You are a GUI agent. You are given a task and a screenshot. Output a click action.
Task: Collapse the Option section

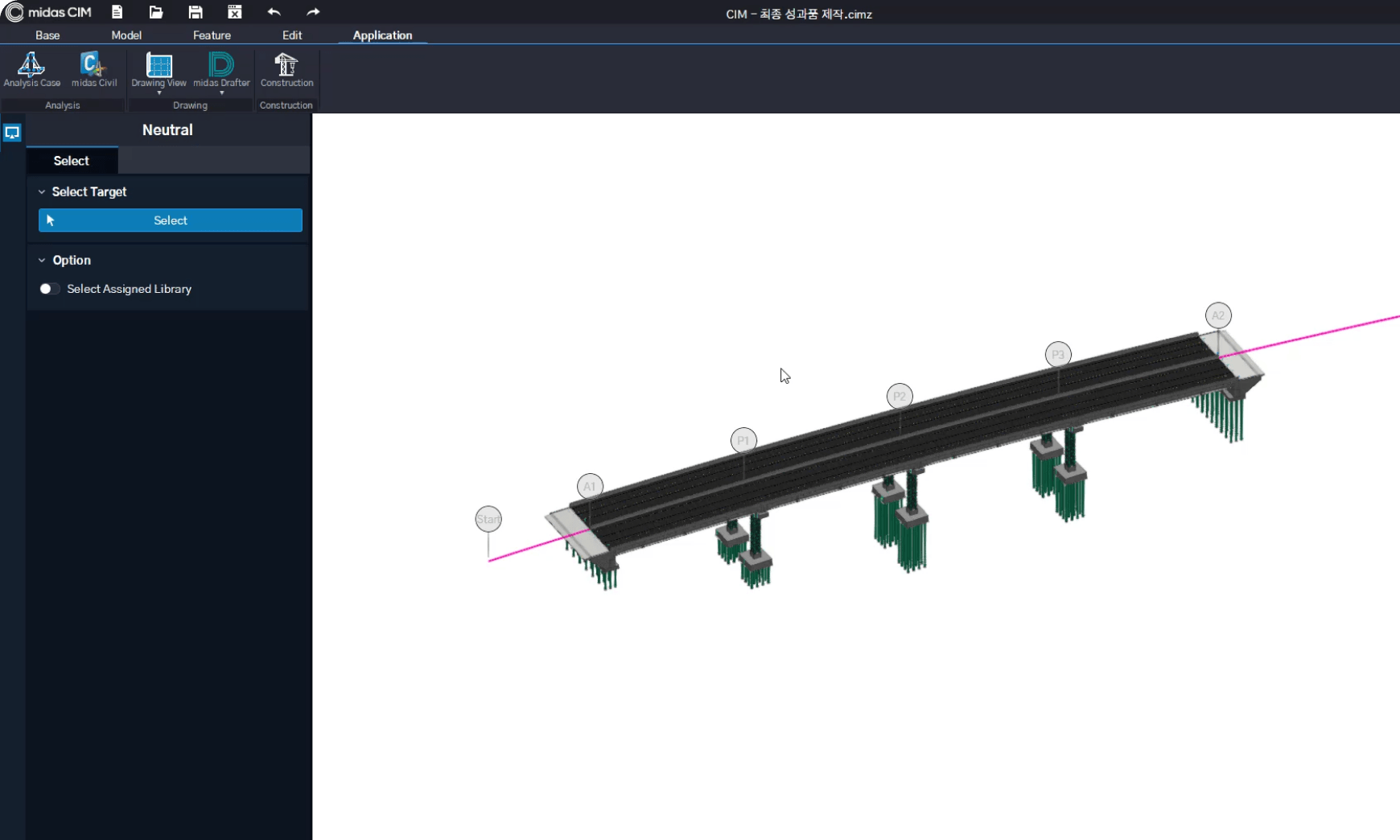pos(42,261)
